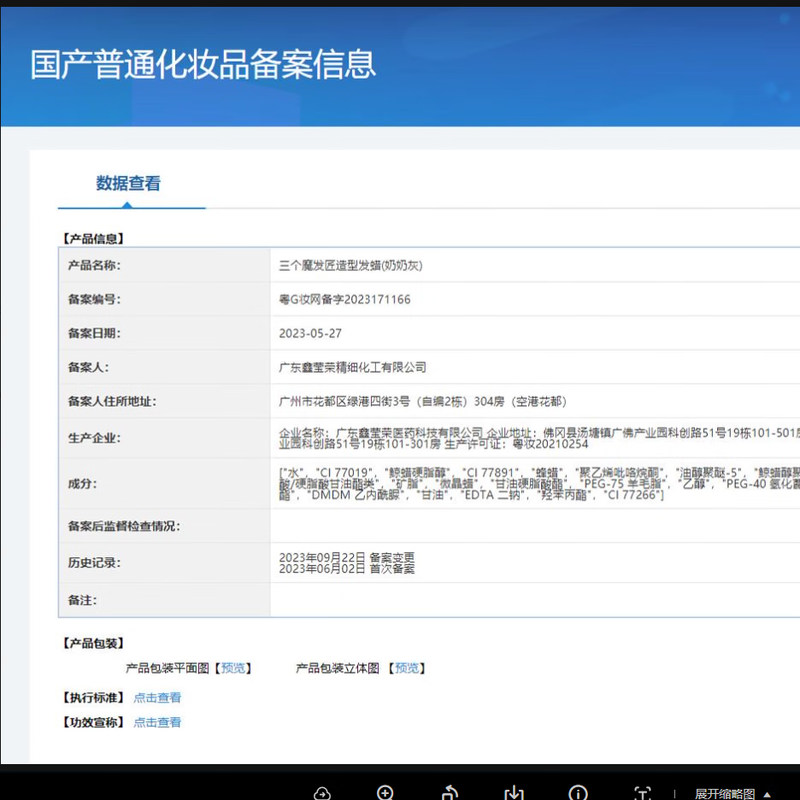The width and height of the screenshot is (800, 800).
Task: Click the cloud save icon in bottom toolbar
Action: point(322,793)
